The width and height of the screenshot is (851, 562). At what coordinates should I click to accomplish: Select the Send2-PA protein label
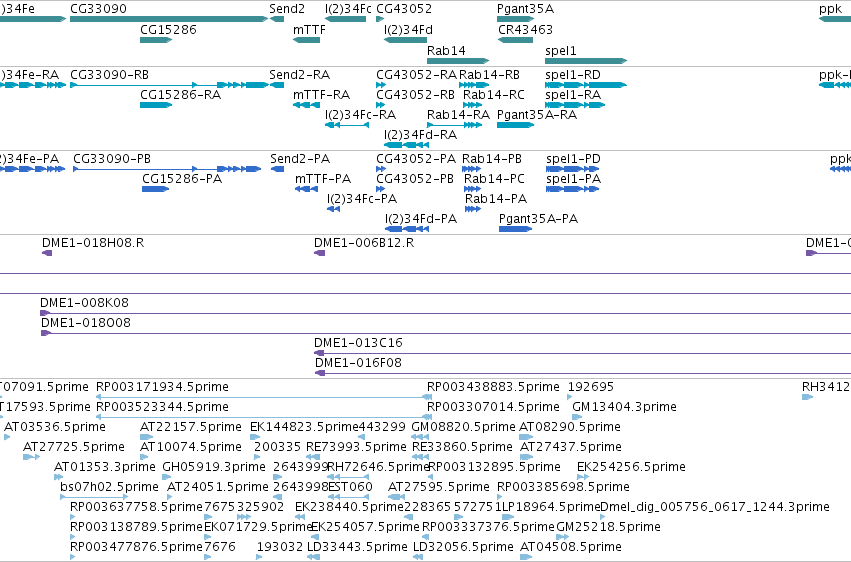click(x=300, y=159)
